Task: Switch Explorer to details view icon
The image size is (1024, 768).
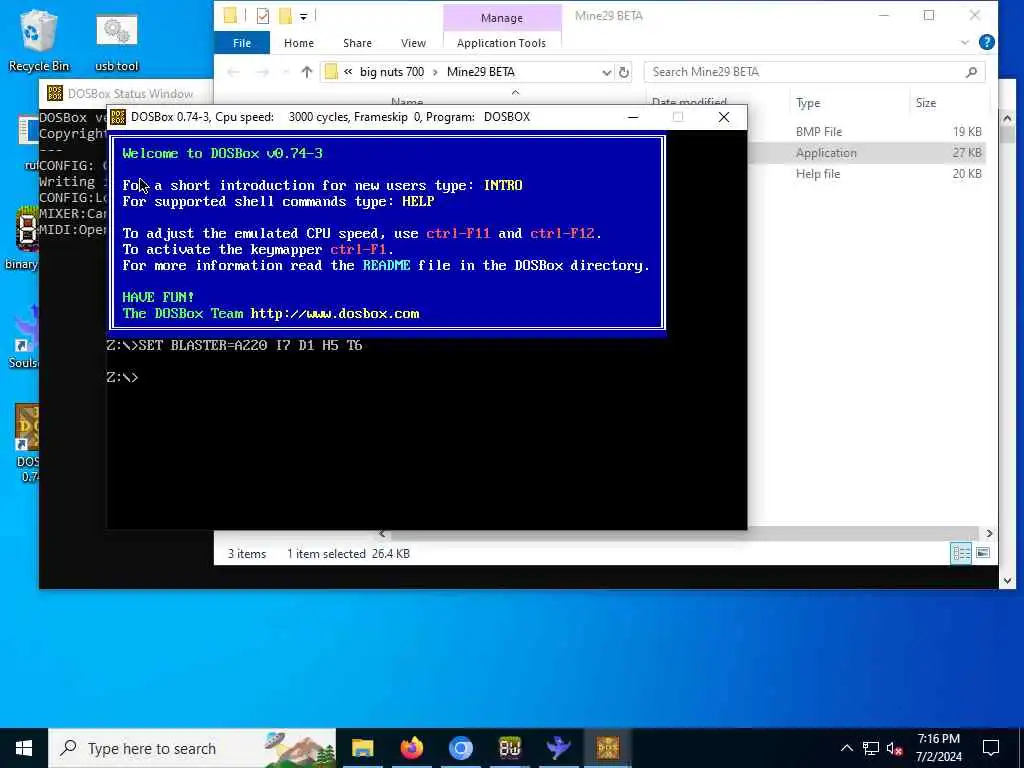Action: (x=961, y=554)
